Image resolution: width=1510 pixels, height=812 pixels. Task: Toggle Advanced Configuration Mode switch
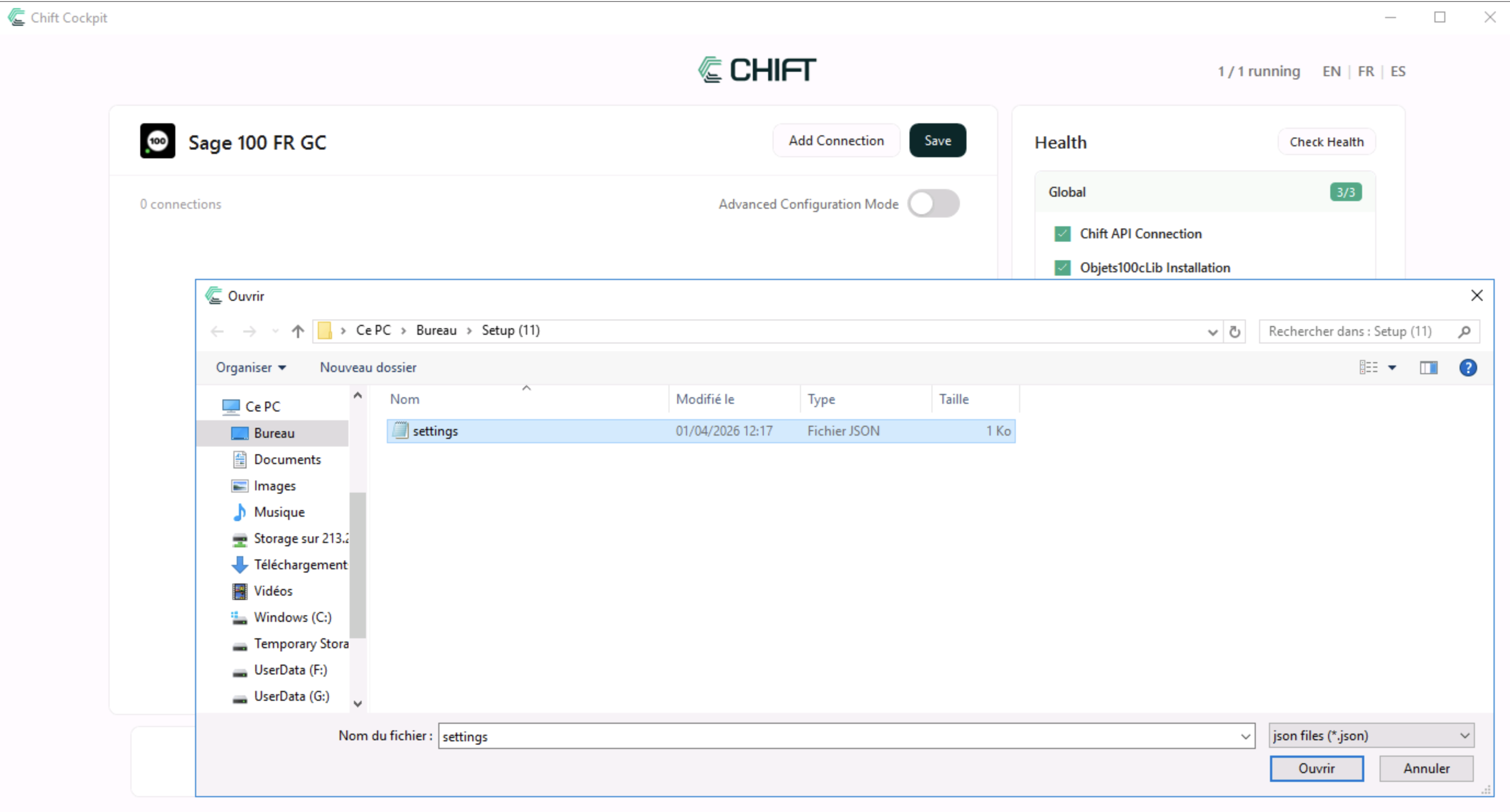933,204
